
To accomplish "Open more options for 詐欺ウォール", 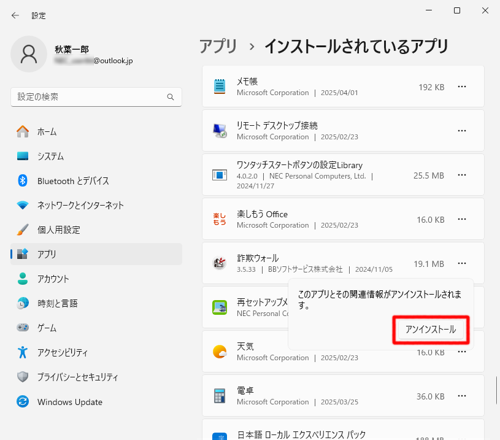I will pyautogui.click(x=462, y=263).
